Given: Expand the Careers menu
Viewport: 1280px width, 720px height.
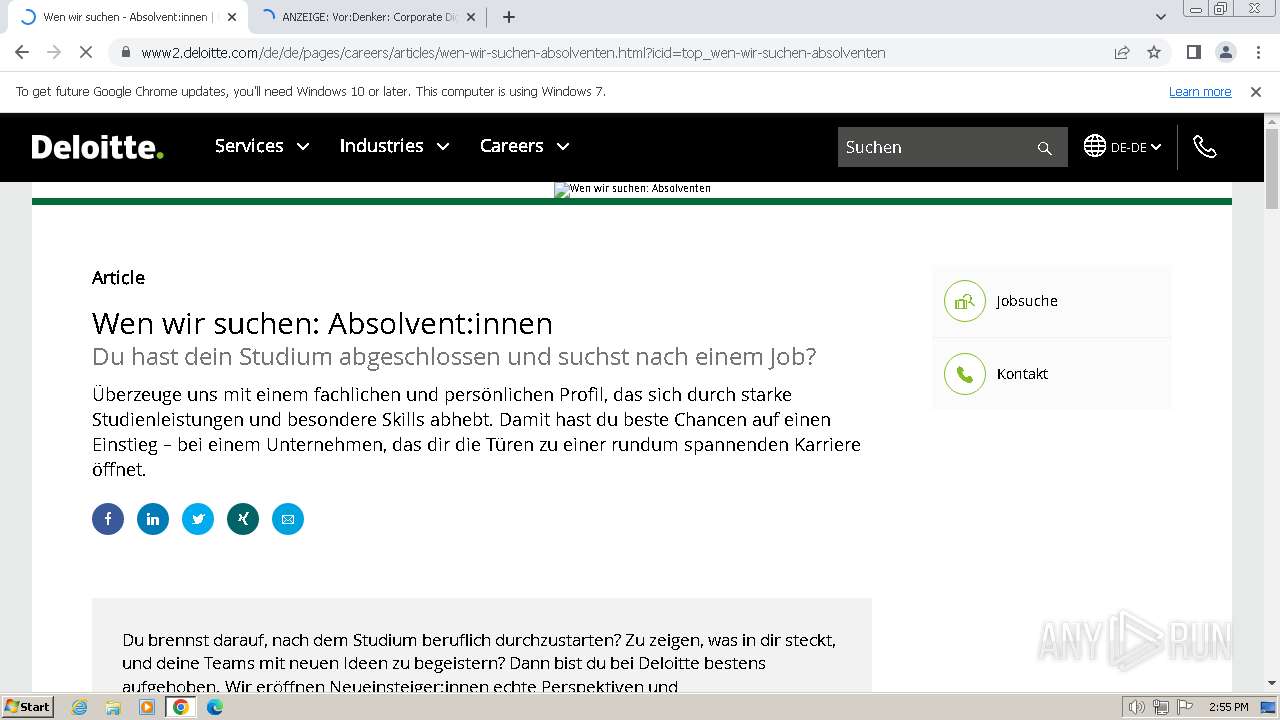Looking at the screenshot, I should (525, 146).
